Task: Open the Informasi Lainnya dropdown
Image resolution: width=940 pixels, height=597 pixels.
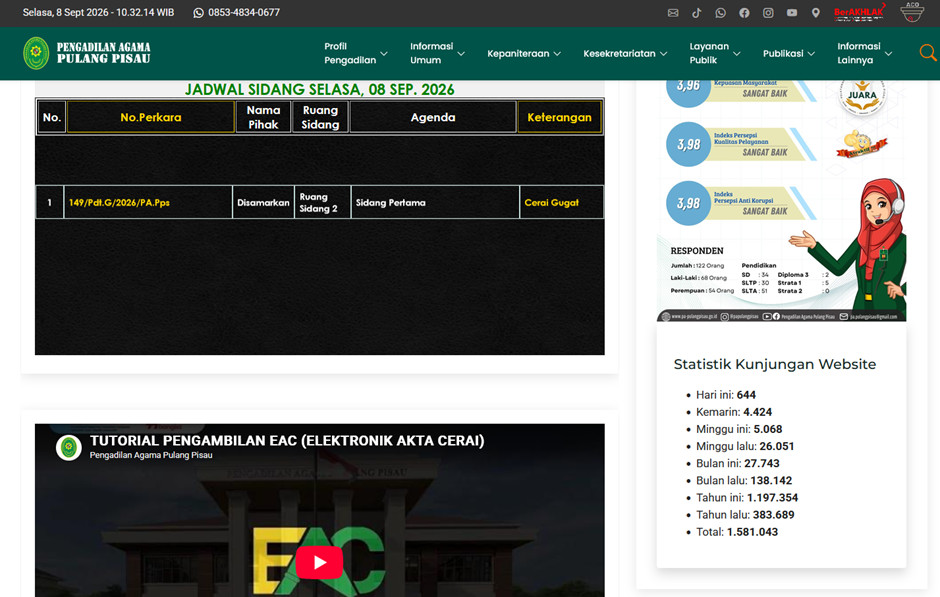Action: (864, 53)
